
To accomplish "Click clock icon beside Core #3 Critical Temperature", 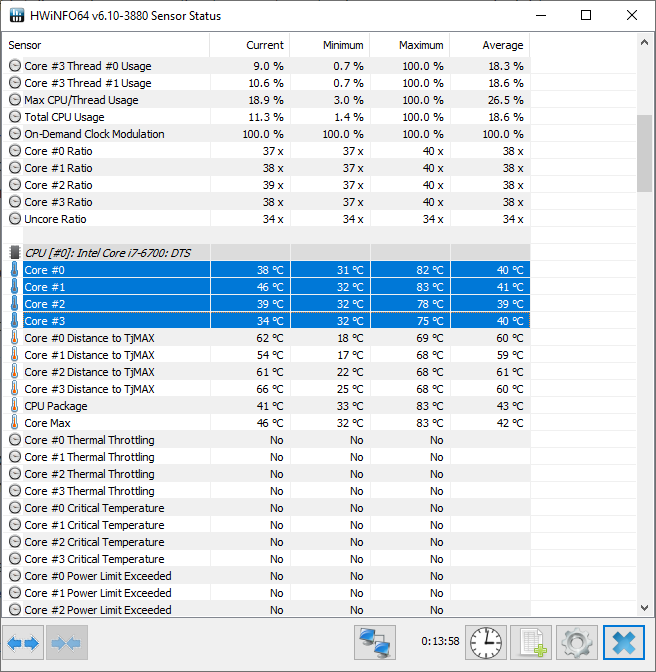I will (15, 559).
